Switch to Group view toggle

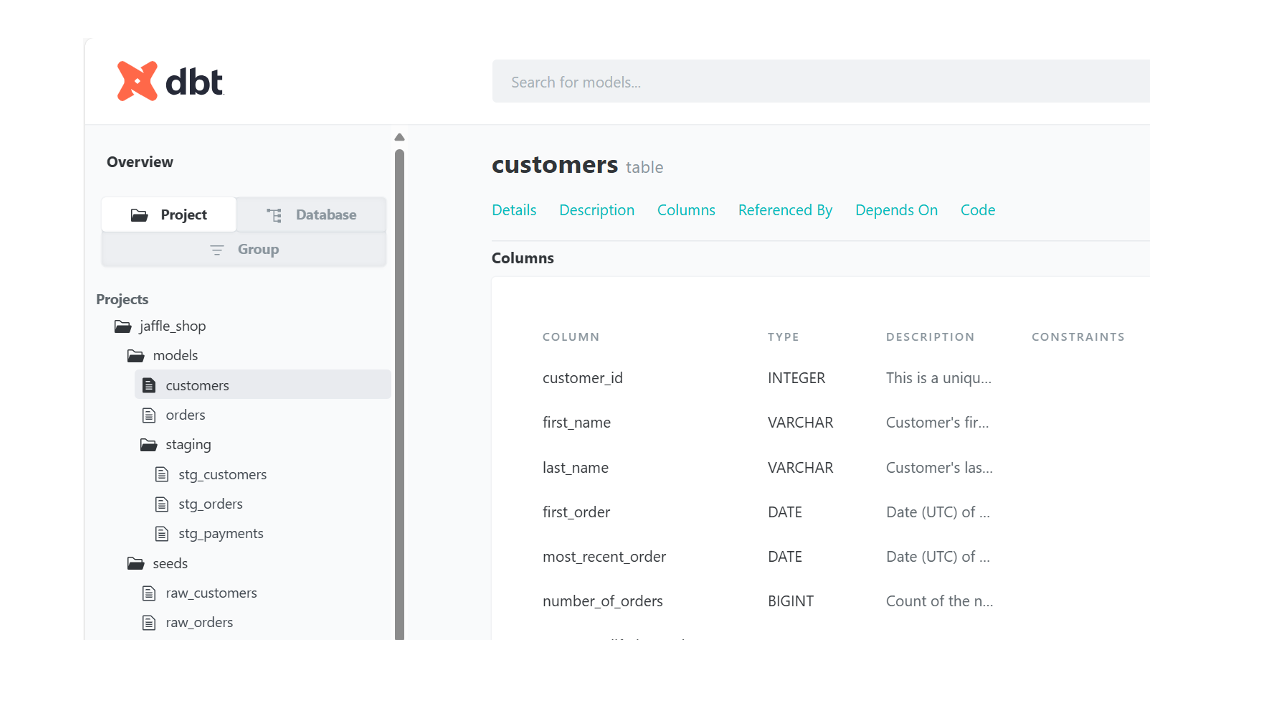[244, 250]
